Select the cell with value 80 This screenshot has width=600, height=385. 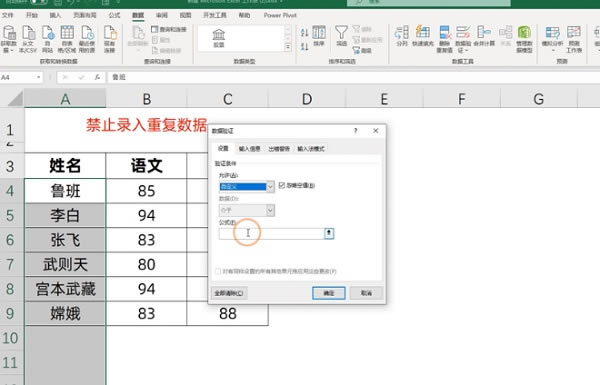click(x=146, y=264)
